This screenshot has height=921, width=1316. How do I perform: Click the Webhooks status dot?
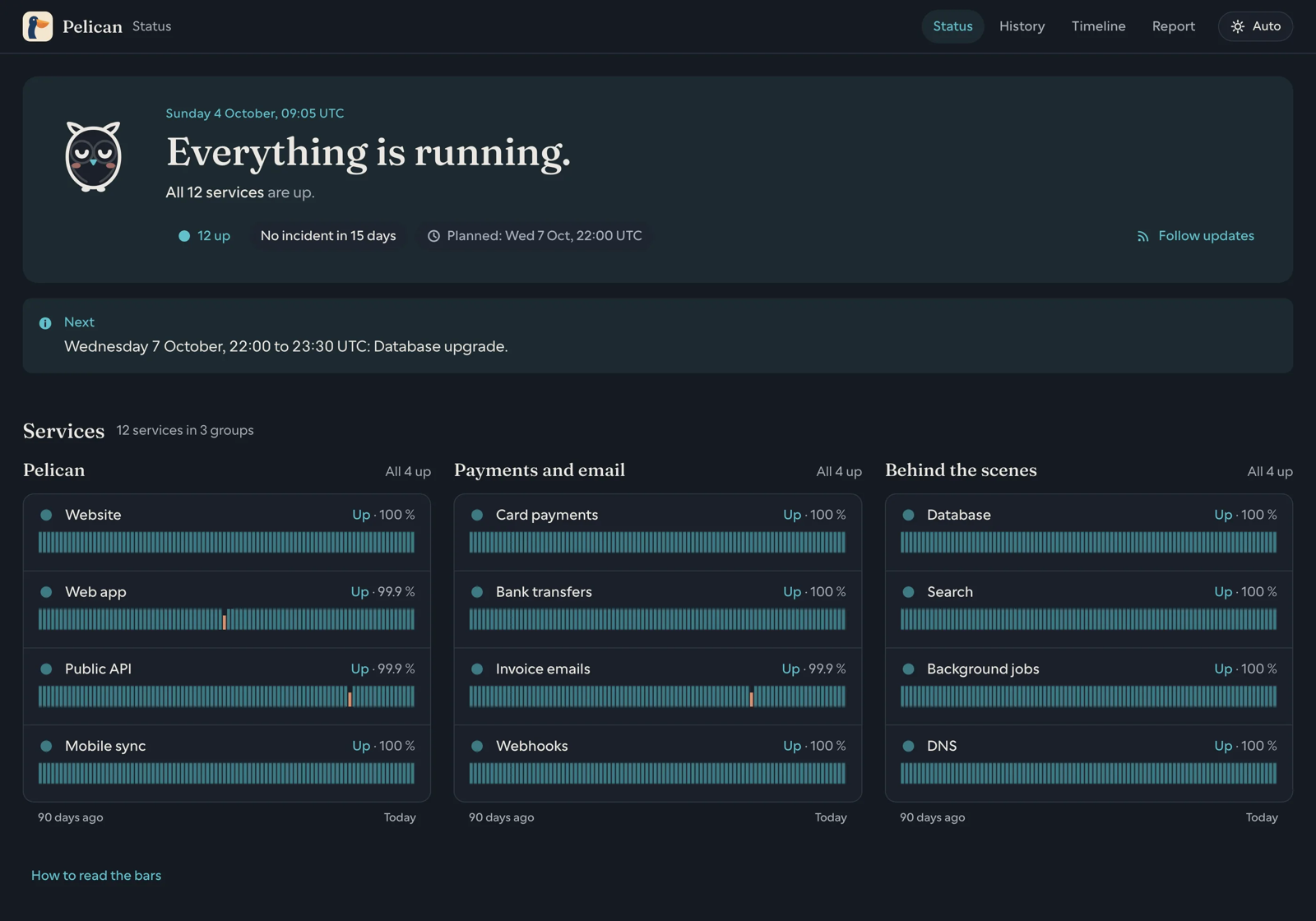[x=477, y=746]
